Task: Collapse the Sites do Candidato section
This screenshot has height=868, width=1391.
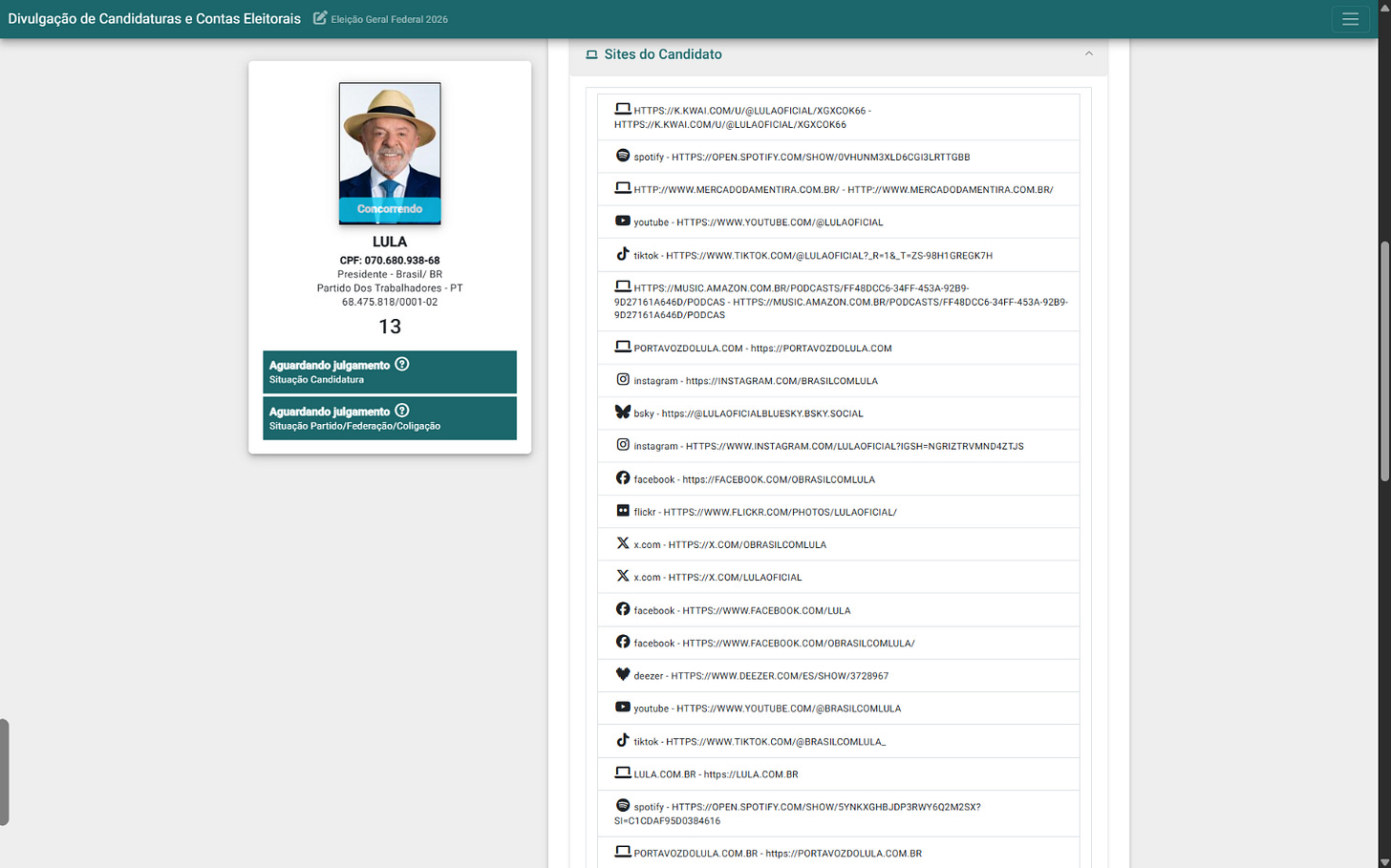Action: [x=1088, y=54]
